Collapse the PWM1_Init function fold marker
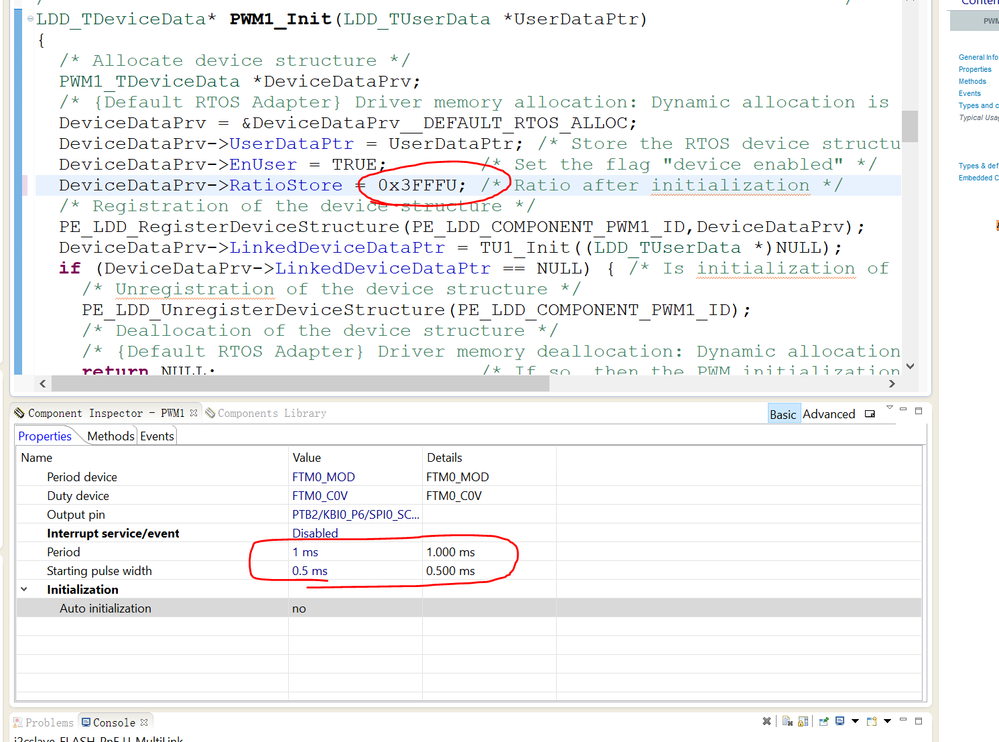 [x=30, y=19]
